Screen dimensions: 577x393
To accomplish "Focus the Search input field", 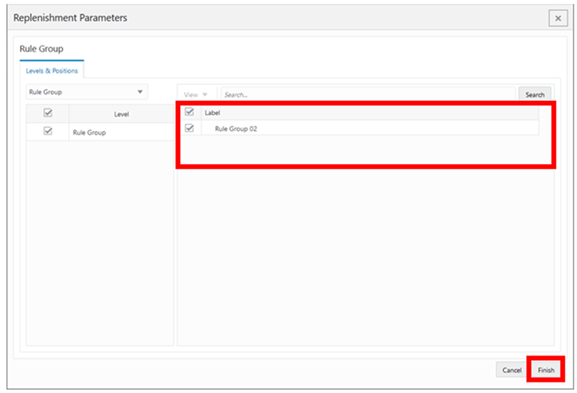I will point(368,95).
